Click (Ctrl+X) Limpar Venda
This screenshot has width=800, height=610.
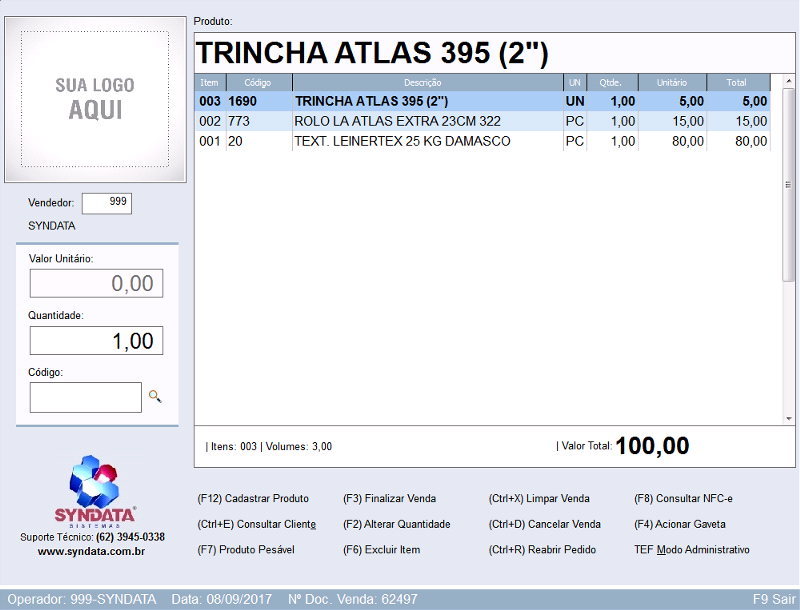click(539, 498)
